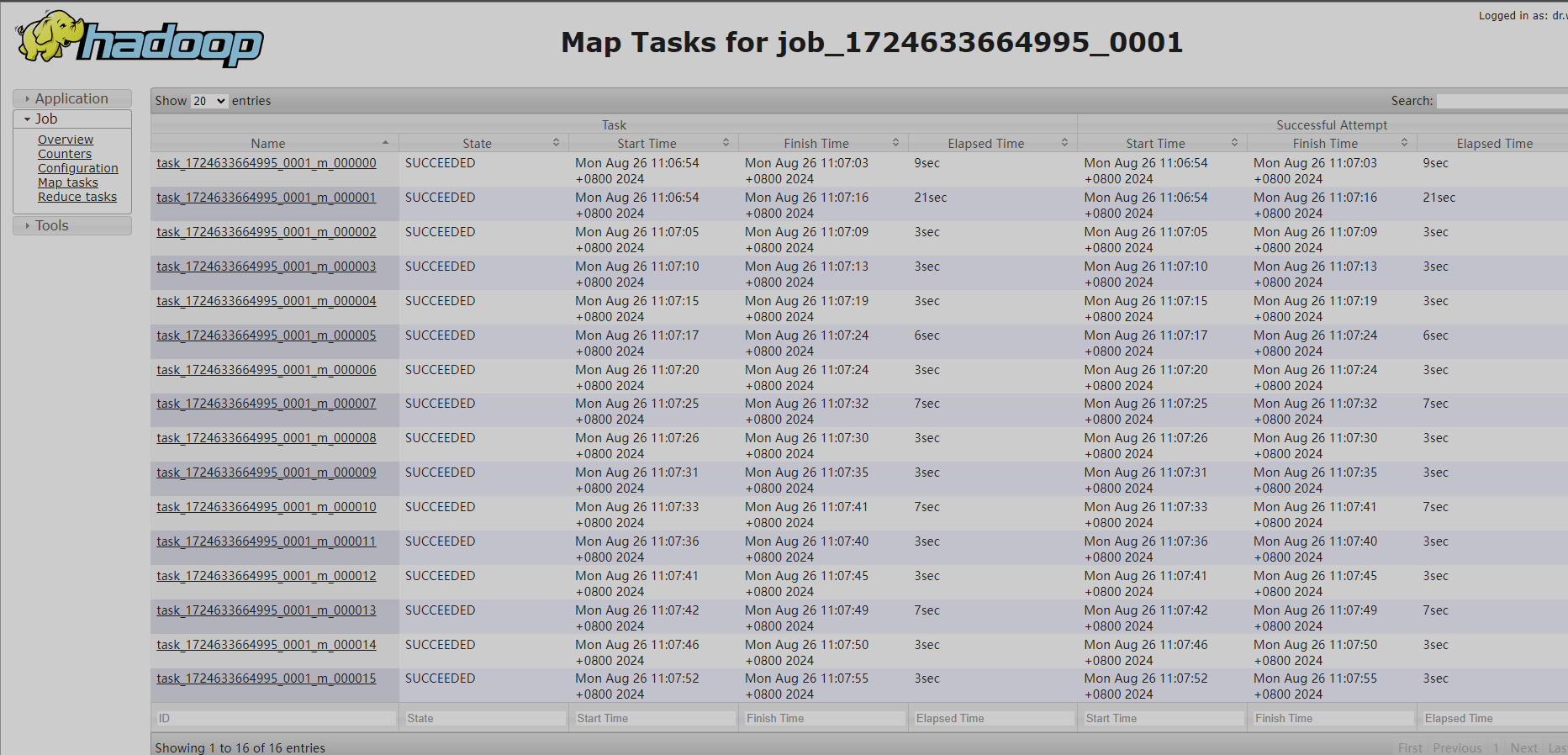Sort Task Start Time arrow icon
1568x755 pixels.
coord(726,143)
